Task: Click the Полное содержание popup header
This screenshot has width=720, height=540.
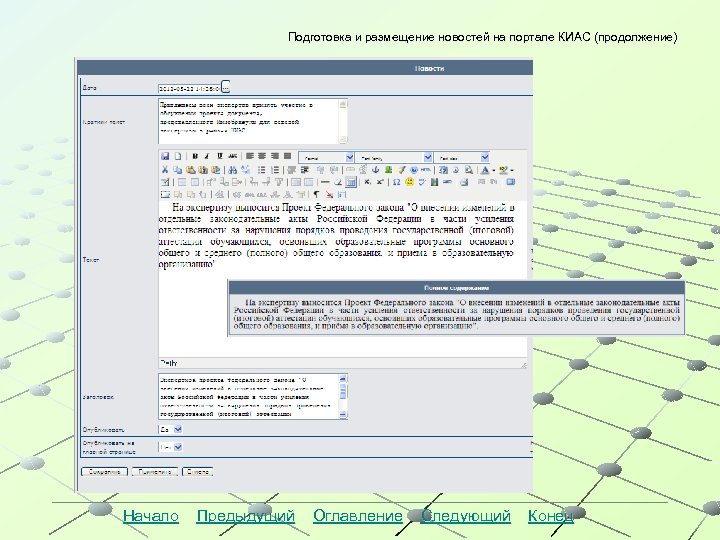Action: tap(456, 288)
